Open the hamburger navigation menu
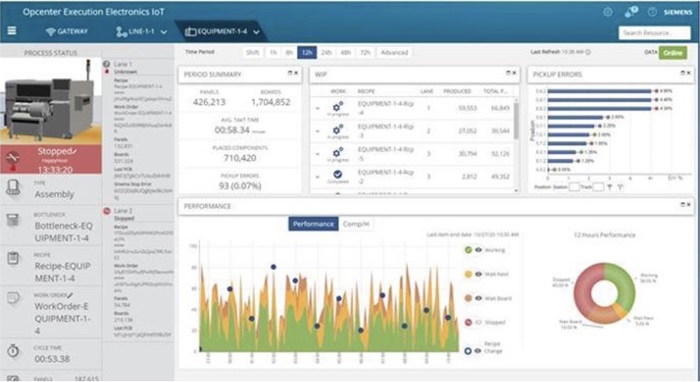 coord(12,31)
